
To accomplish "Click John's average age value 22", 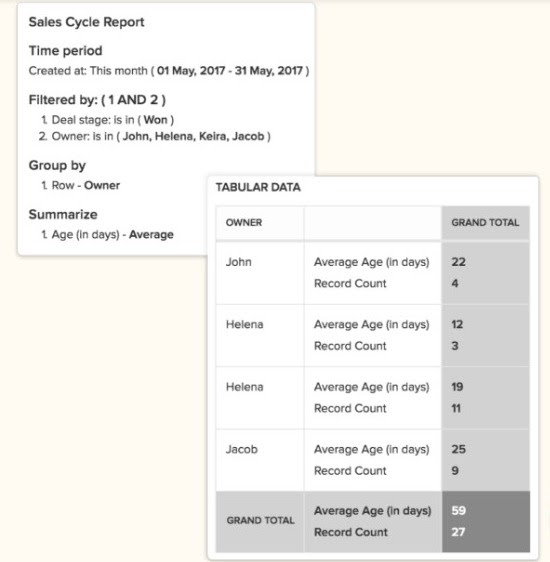I will coord(459,262).
